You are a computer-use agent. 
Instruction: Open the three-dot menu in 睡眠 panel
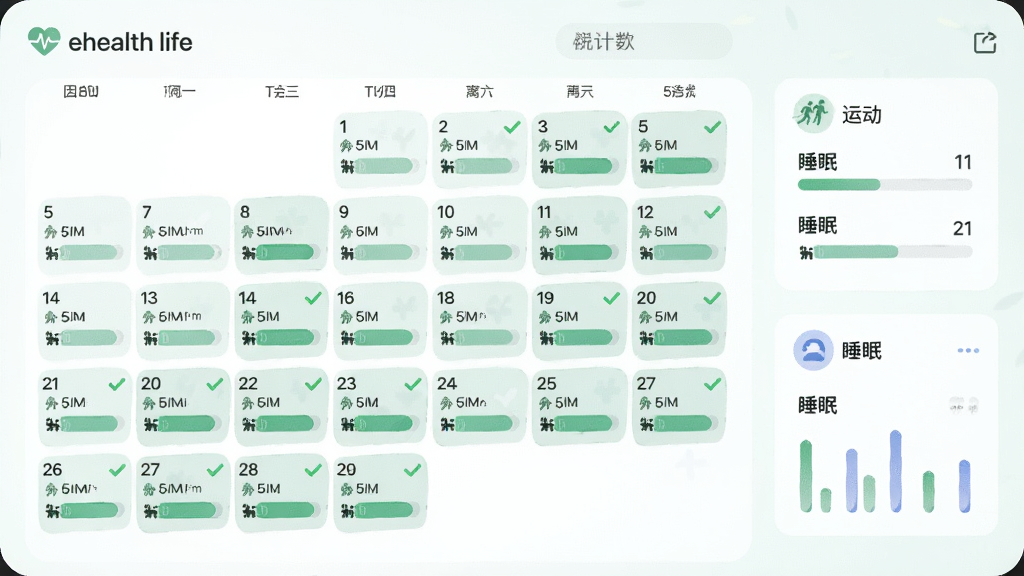coord(968,351)
